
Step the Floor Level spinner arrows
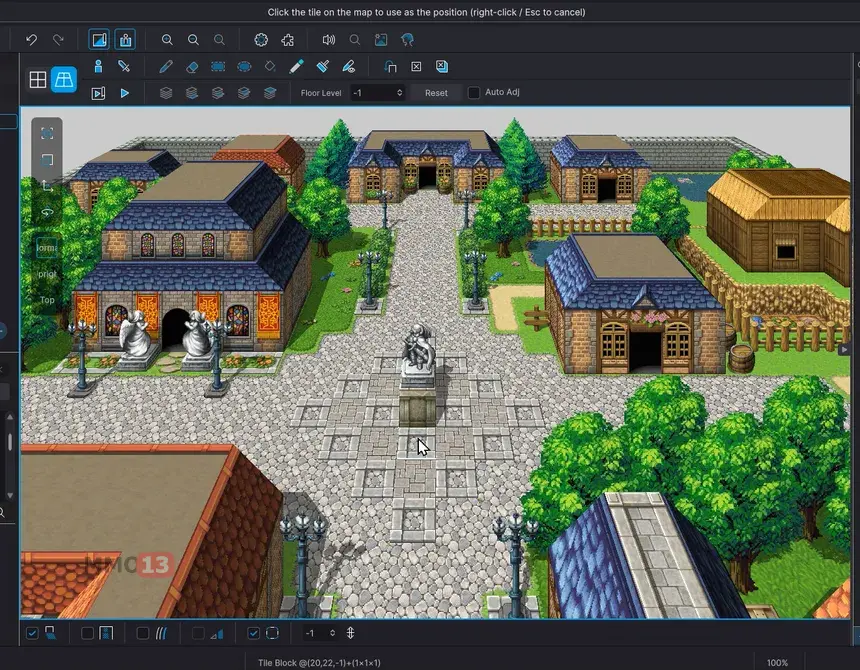(399, 93)
